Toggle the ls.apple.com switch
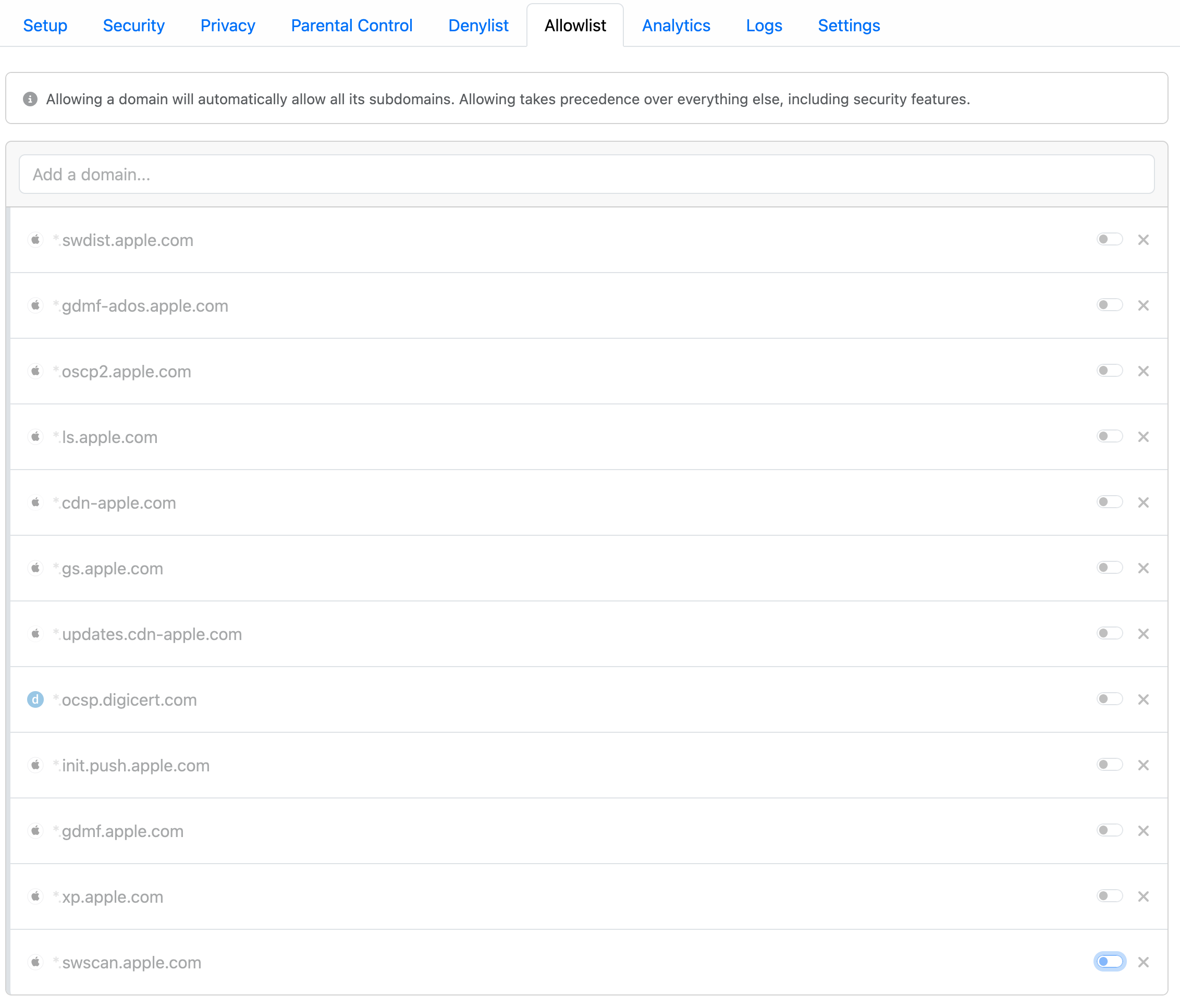This screenshot has height=1008, width=1180. (1110, 437)
